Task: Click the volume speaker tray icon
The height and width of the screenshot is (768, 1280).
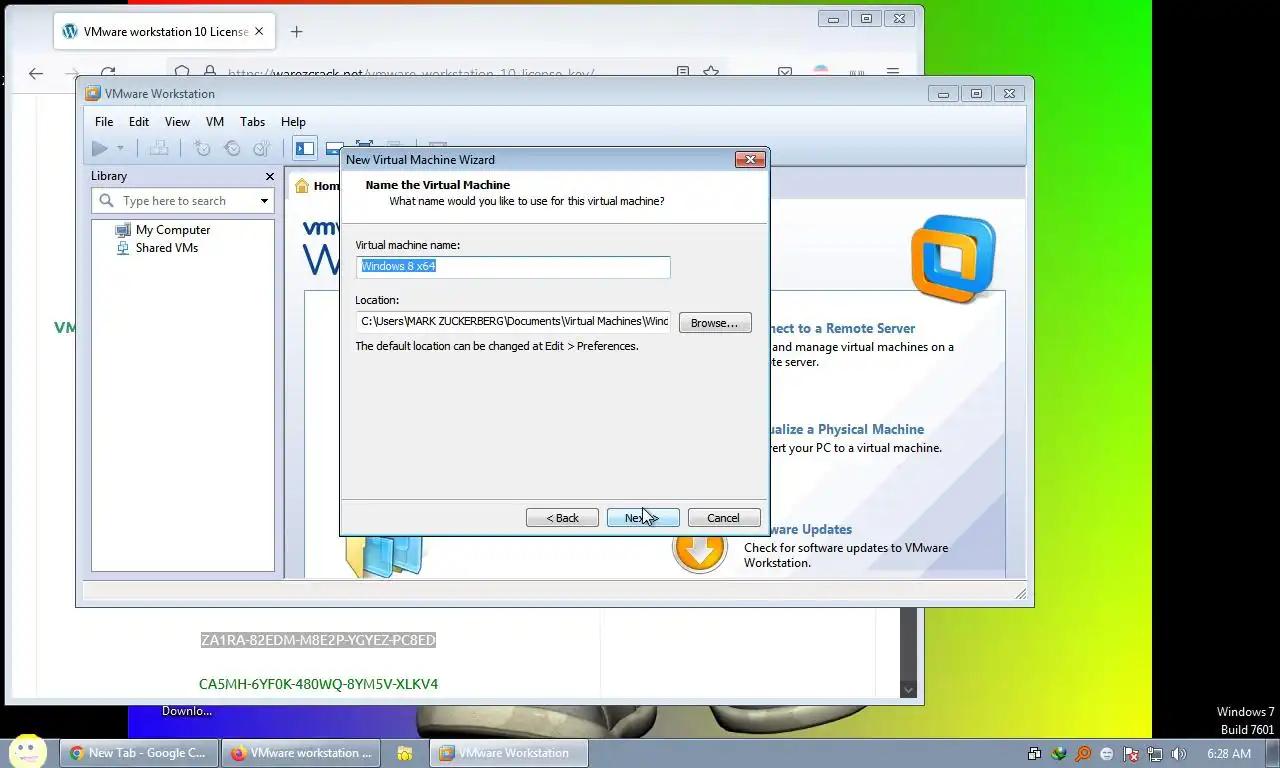Action: [1179, 754]
